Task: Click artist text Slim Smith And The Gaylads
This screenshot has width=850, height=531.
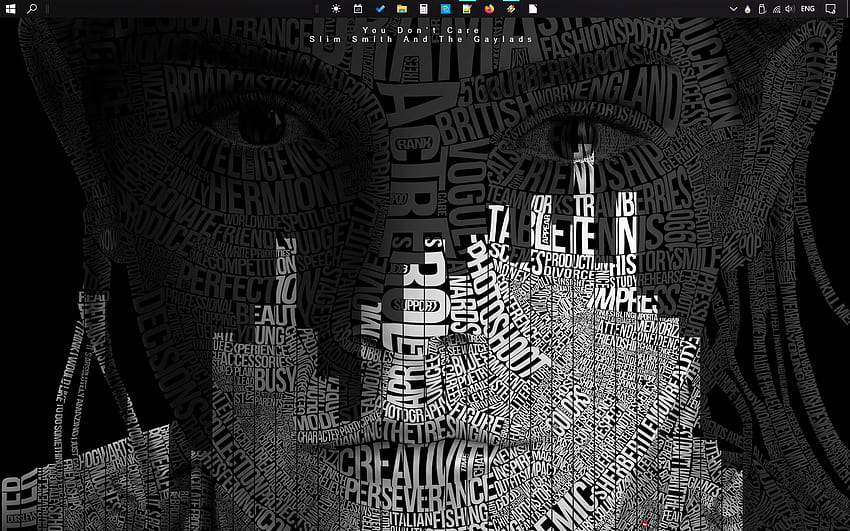Action: point(421,40)
